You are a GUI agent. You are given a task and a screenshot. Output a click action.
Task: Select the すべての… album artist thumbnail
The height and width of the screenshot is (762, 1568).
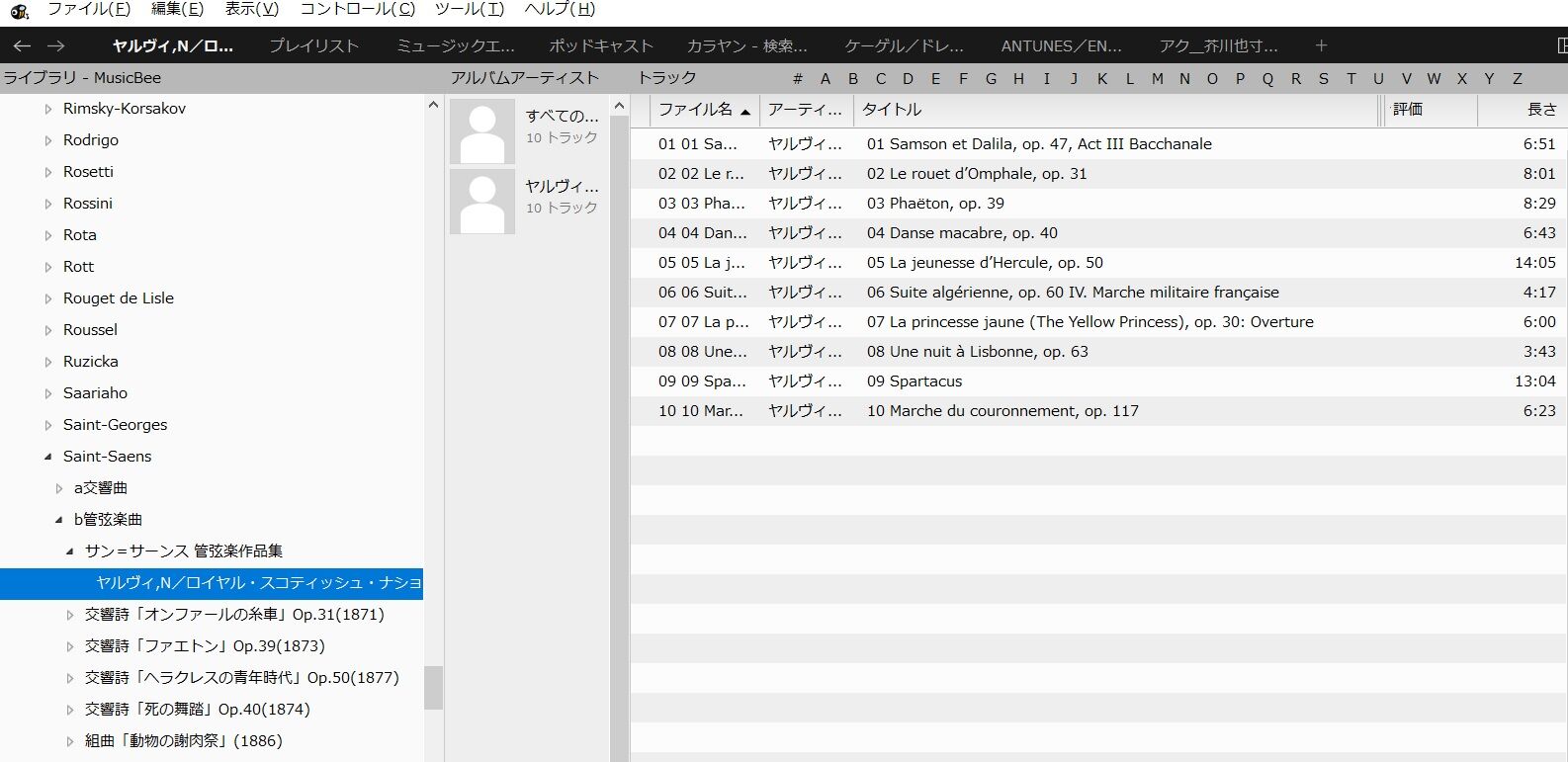pyautogui.click(x=482, y=131)
